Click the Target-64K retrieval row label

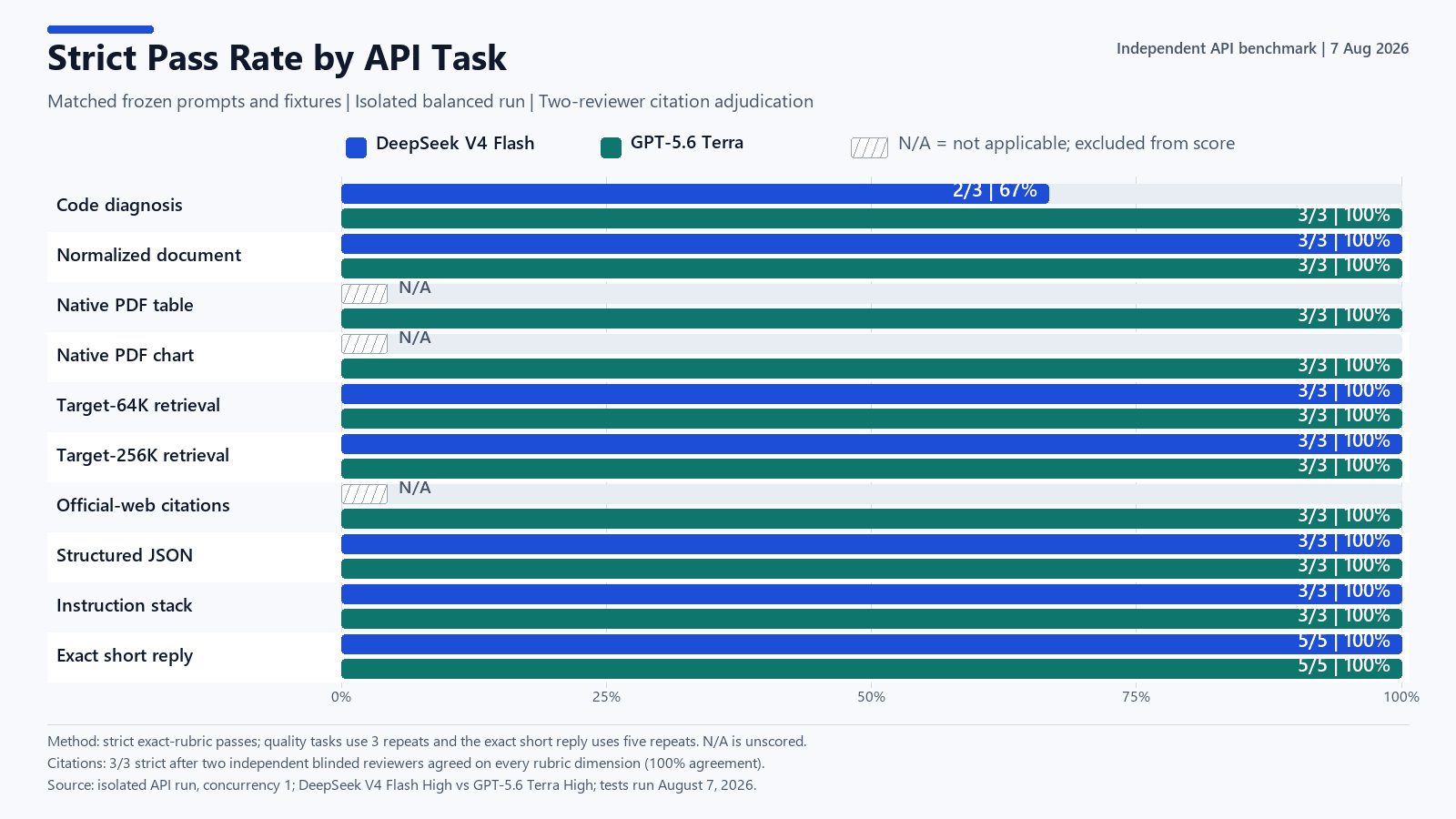coord(138,405)
